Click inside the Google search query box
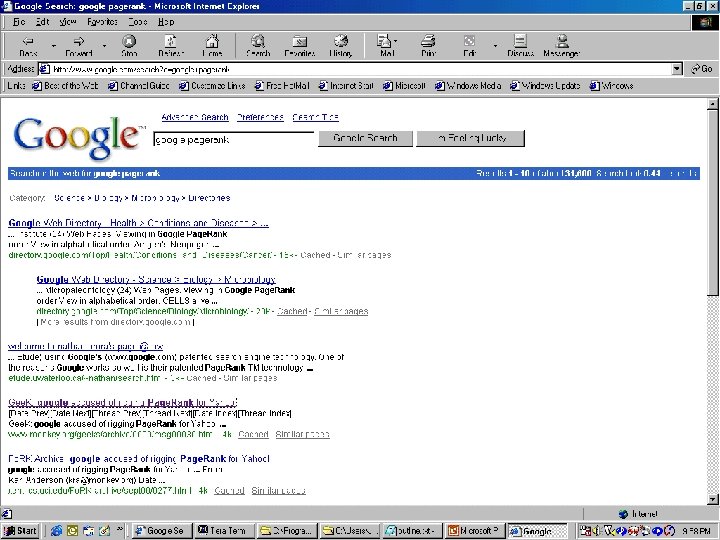The width and height of the screenshot is (720, 540). [234, 139]
